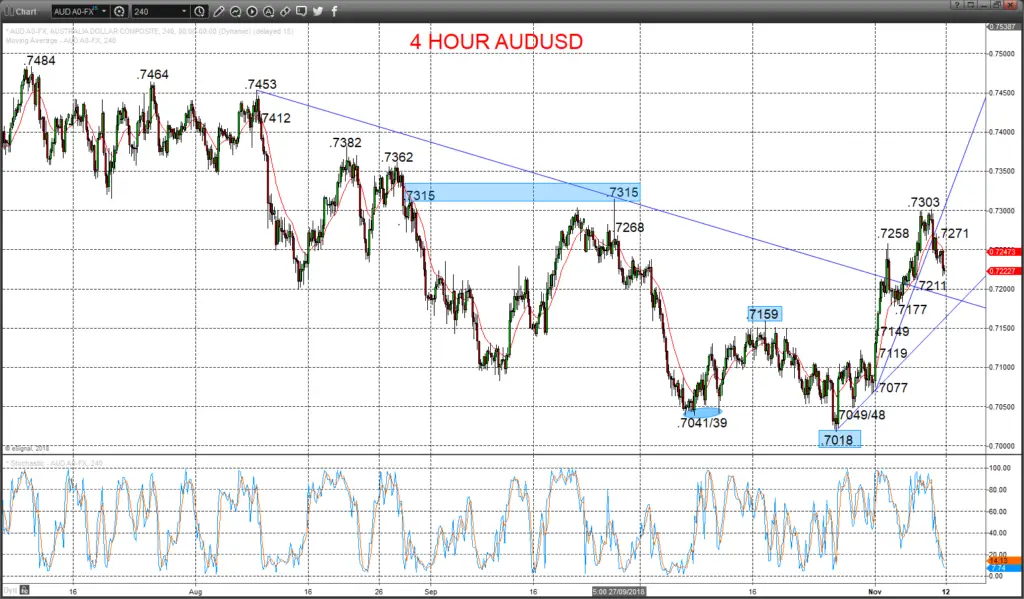Screen dimensions: 1024x599
Task: Click the question mark help button
Action: point(957,5)
